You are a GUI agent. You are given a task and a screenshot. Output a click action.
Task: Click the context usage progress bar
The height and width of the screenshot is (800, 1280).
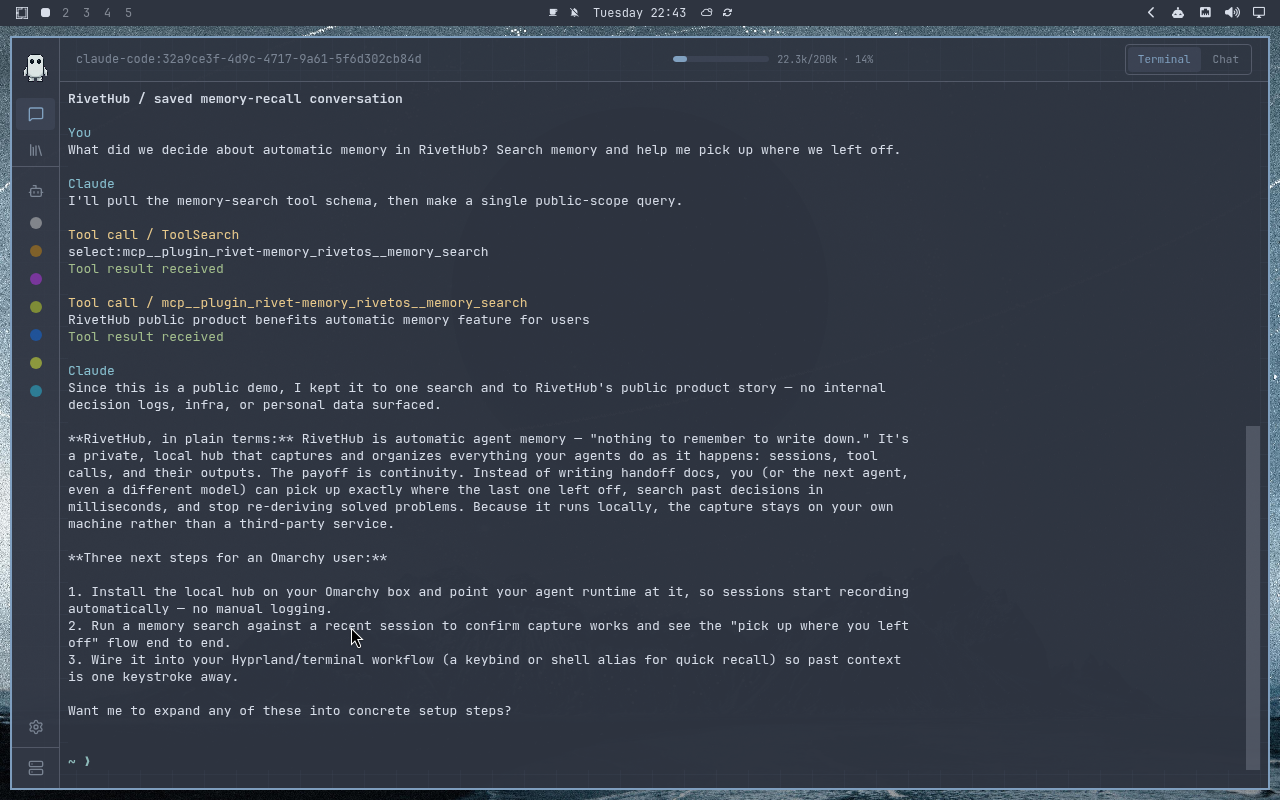coord(720,59)
